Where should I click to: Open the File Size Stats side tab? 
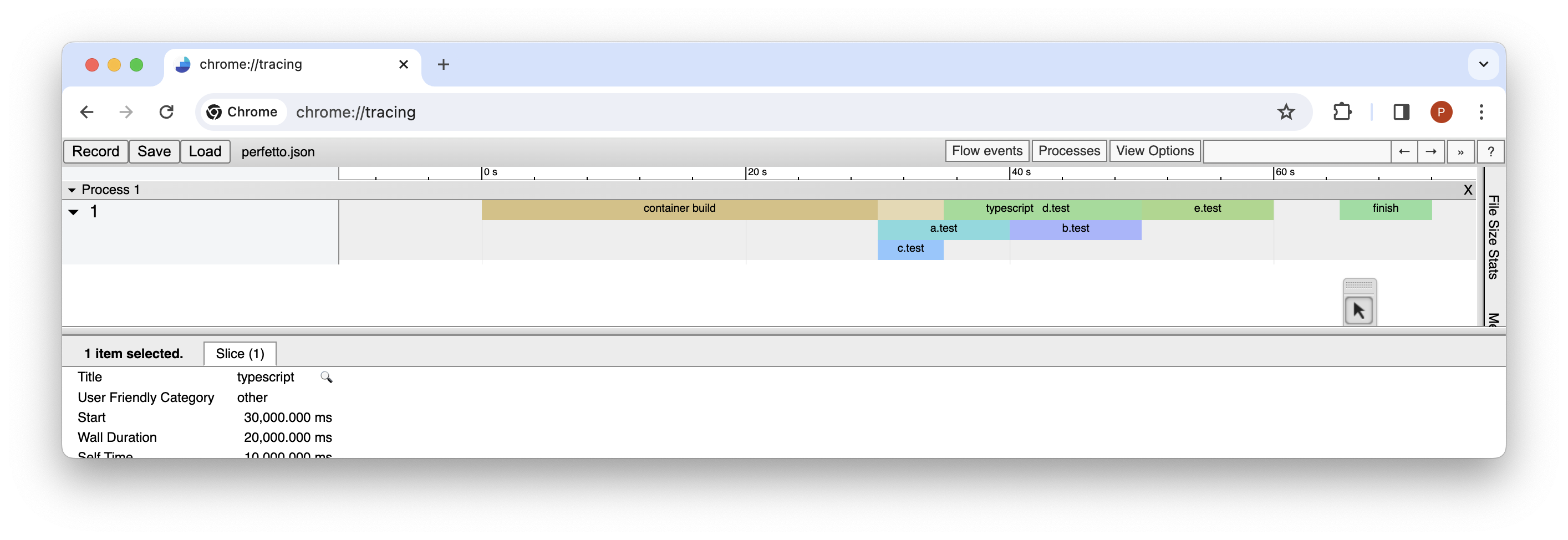pos(1493,237)
